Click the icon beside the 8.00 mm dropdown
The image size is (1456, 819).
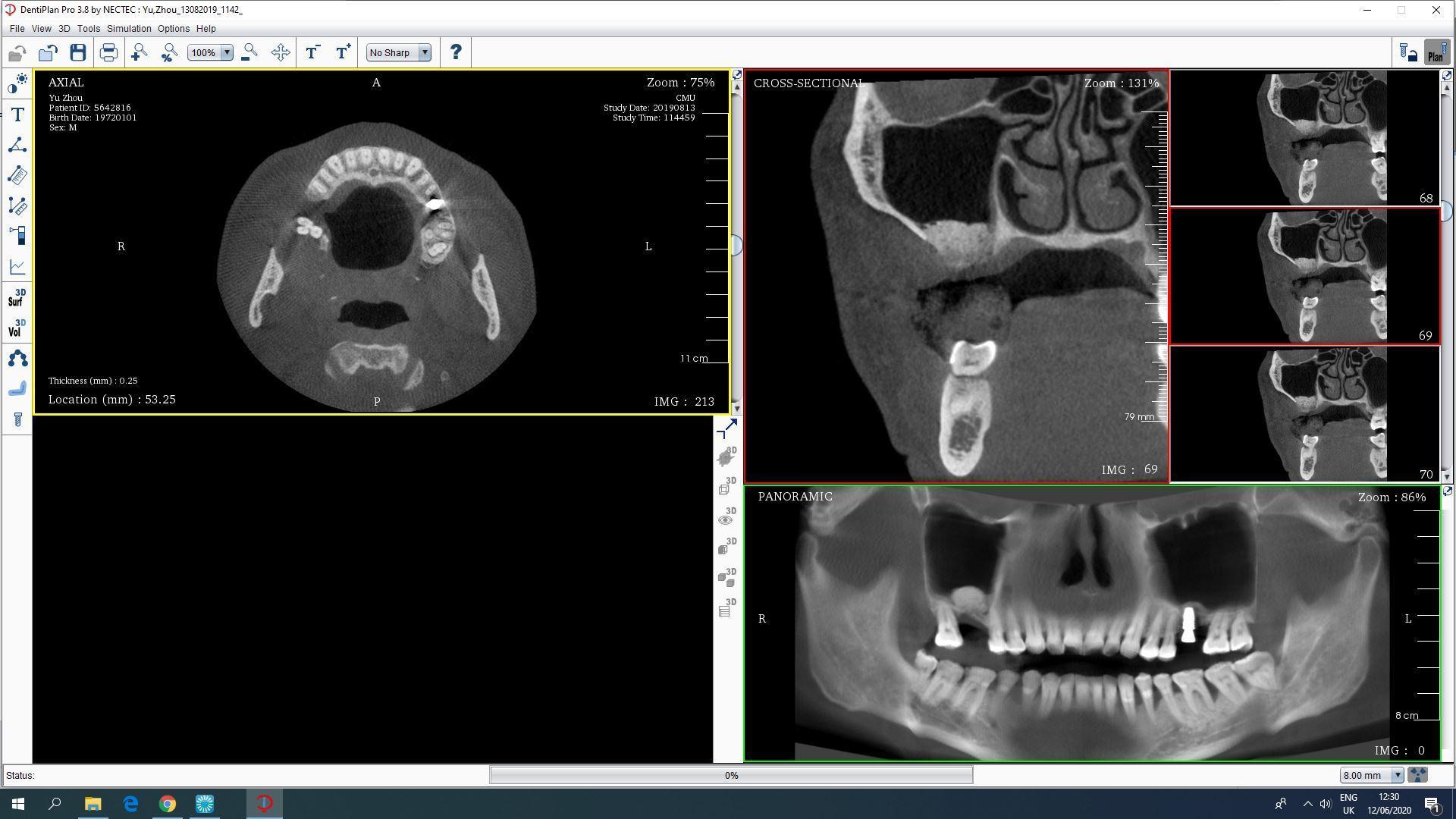click(1417, 775)
